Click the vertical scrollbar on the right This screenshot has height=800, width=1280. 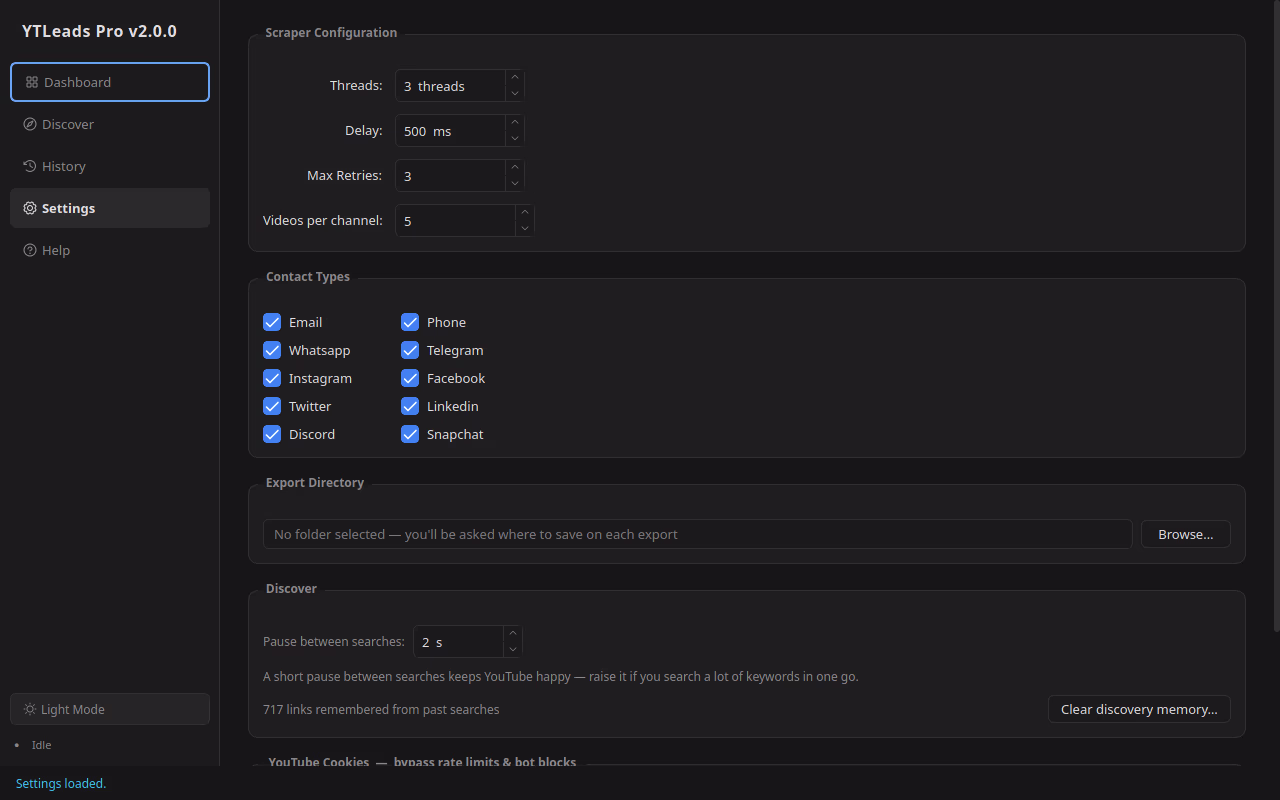(x=1276, y=315)
